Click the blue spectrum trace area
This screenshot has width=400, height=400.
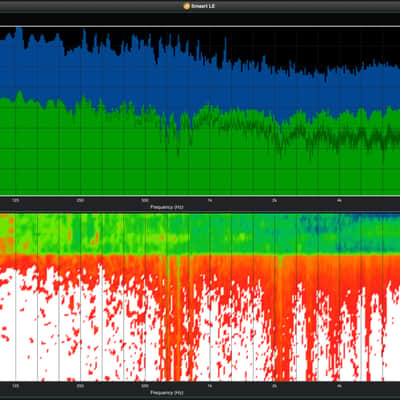(x=200, y=83)
